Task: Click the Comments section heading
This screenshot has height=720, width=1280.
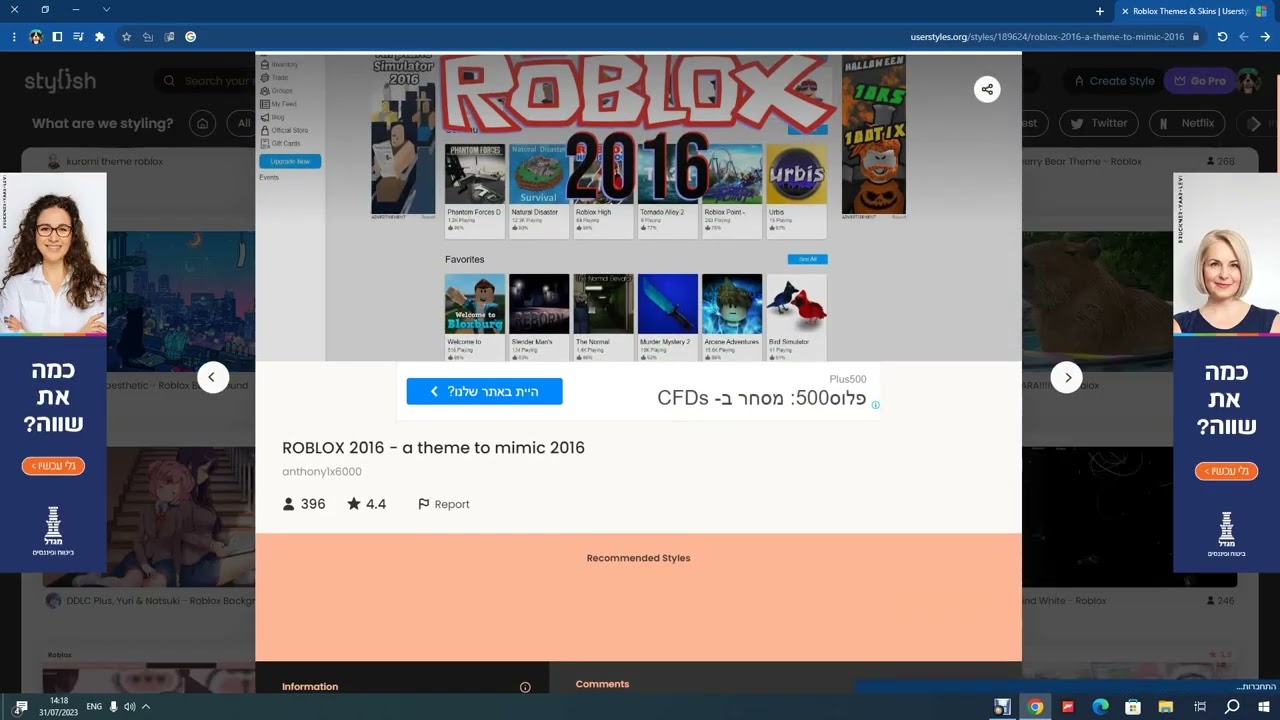Action: 602,684
